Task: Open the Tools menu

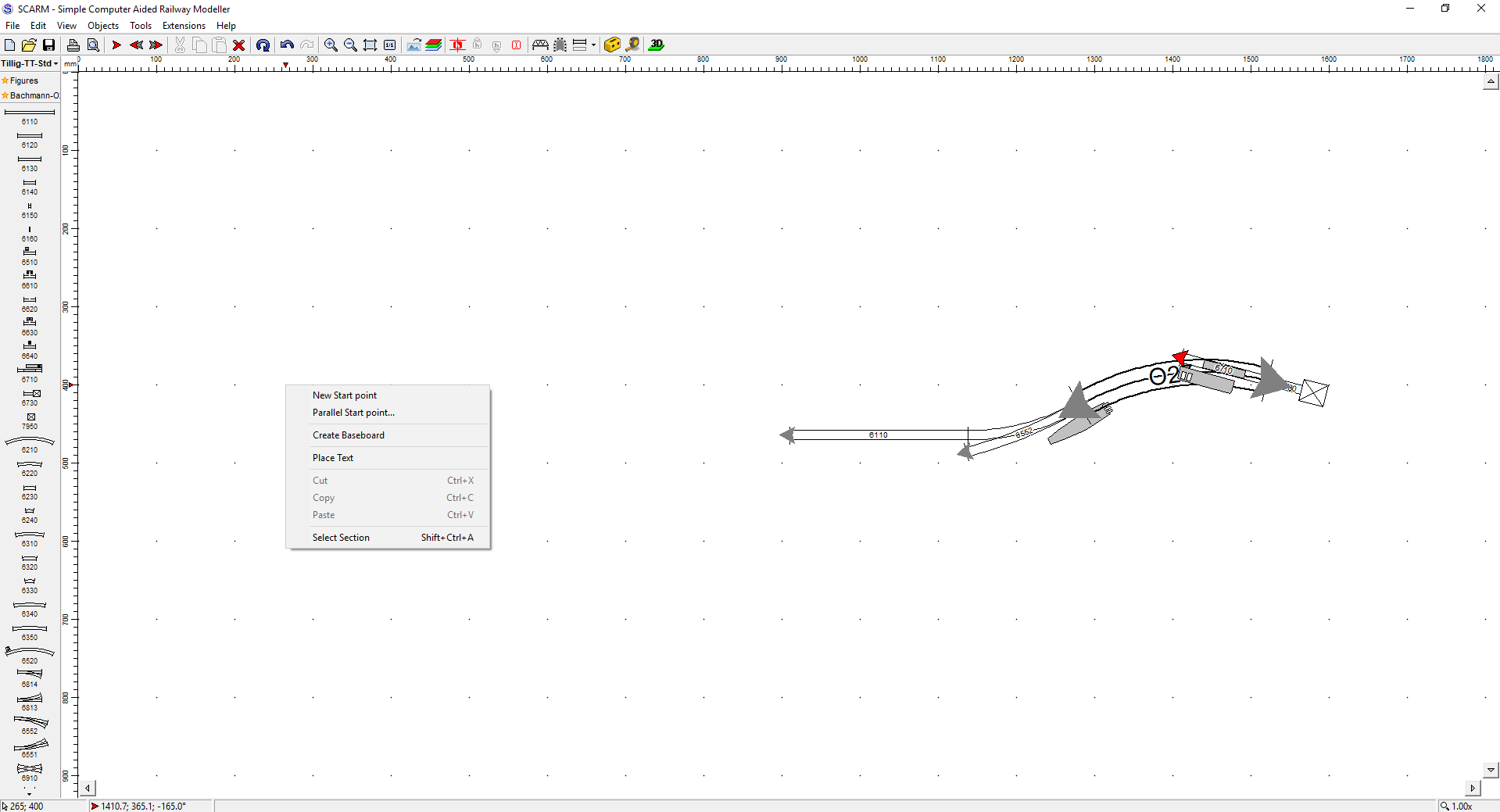Action: coord(141,26)
